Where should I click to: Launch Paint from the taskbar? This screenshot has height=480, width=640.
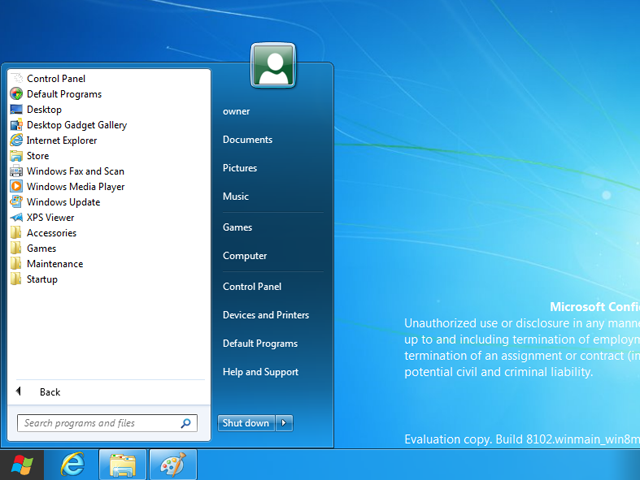[x=173, y=465]
